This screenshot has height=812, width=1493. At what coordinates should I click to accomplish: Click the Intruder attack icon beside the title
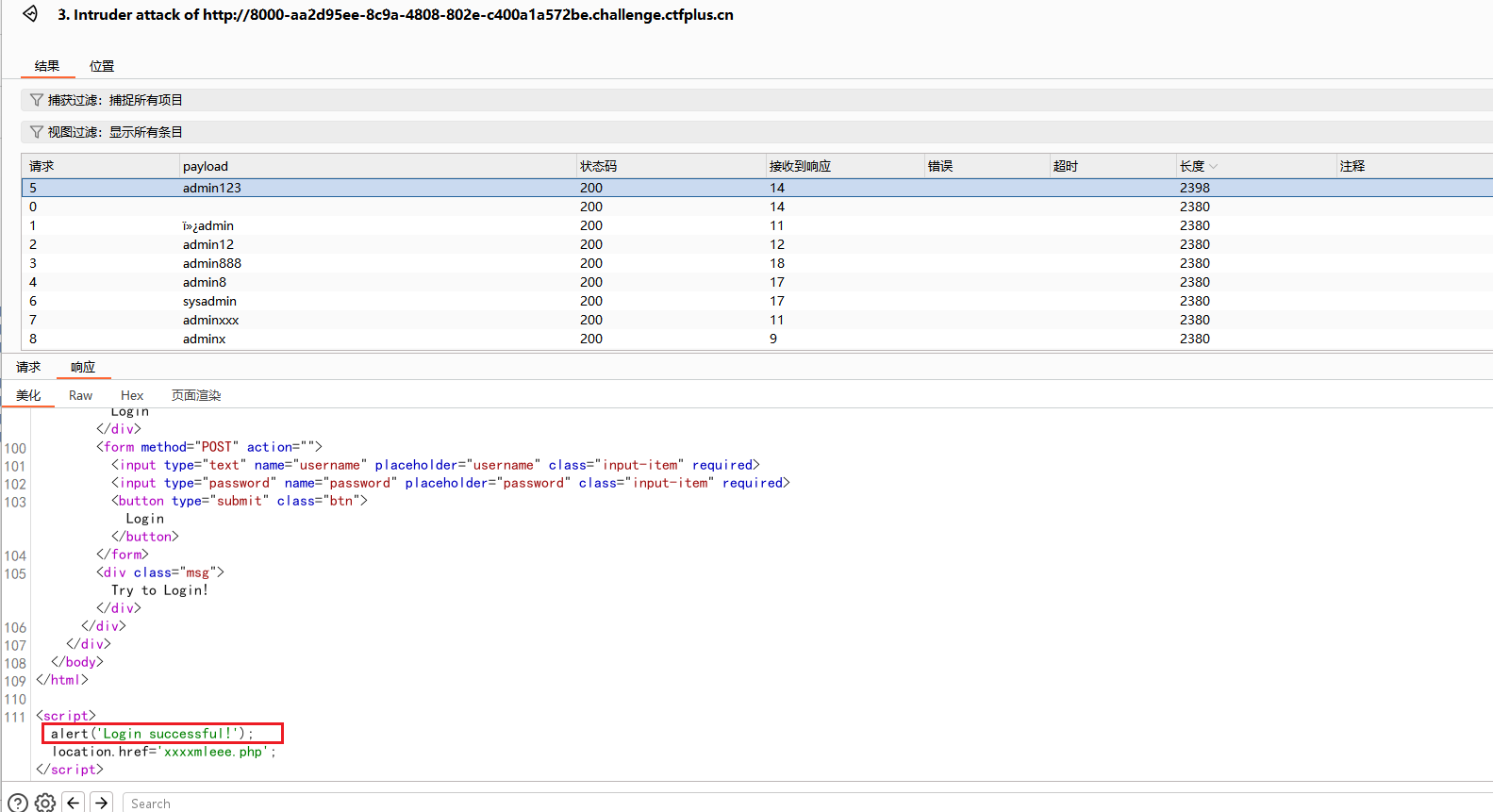pos(30,14)
